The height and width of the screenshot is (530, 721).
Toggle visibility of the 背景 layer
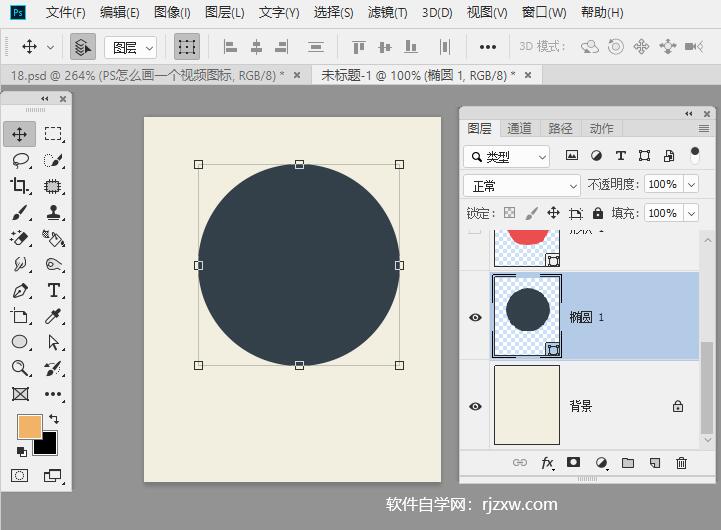pyautogui.click(x=475, y=406)
